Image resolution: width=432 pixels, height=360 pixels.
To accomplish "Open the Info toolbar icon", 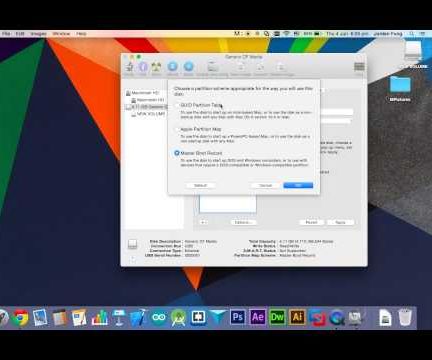I will (143, 67).
